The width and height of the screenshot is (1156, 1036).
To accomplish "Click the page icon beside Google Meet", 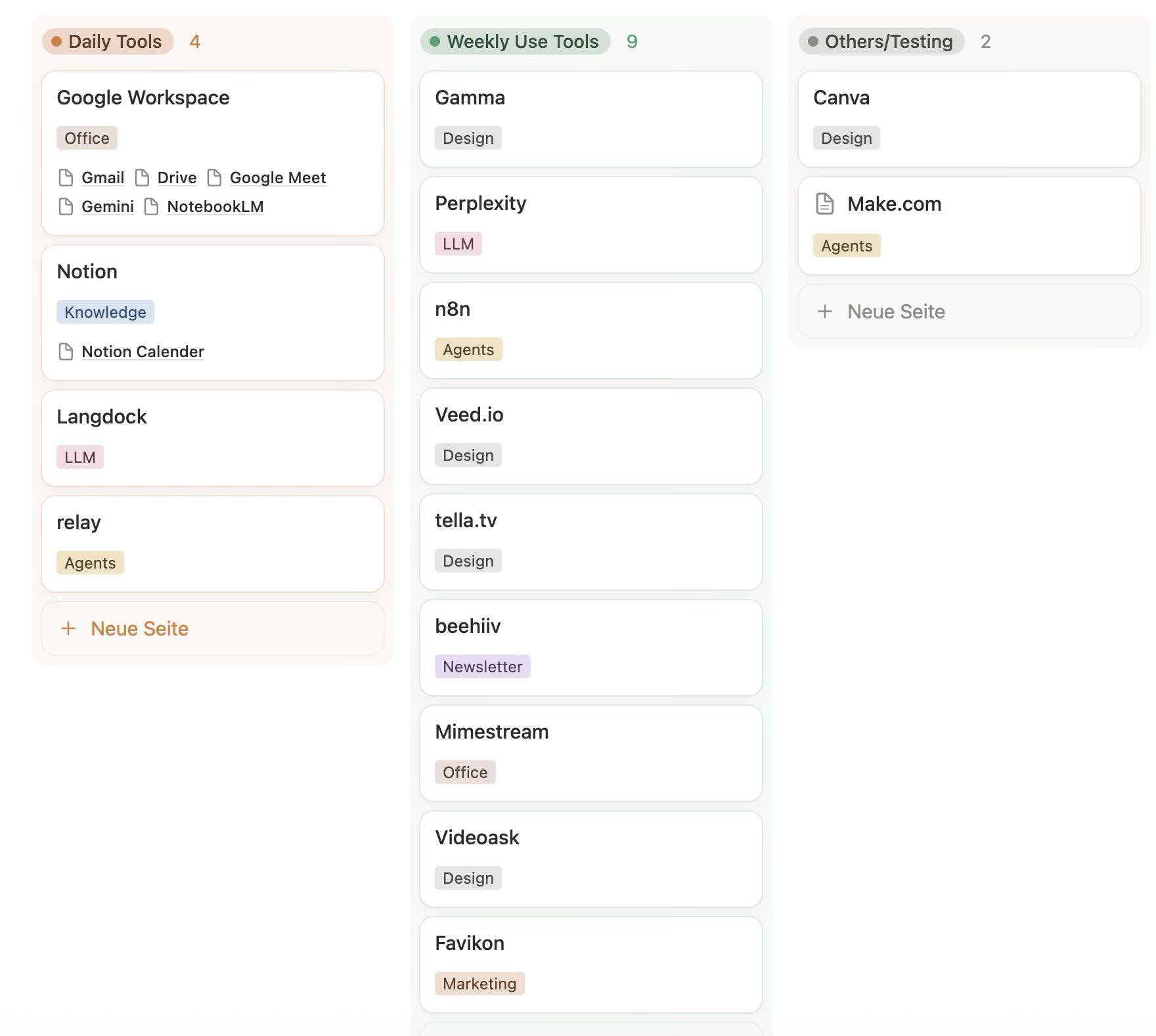I will pos(214,178).
